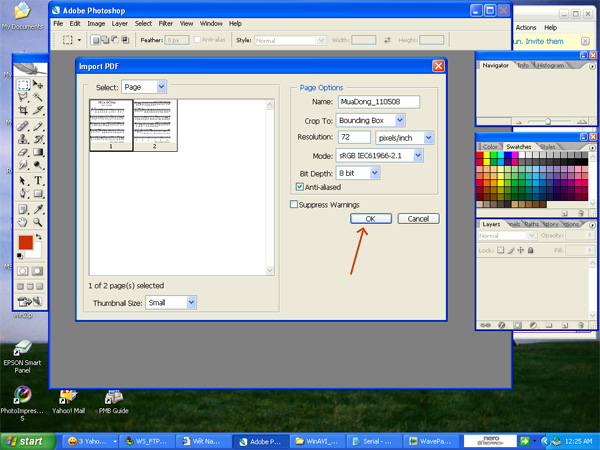
Task: Click the red foreground color swatch
Action: [26, 243]
